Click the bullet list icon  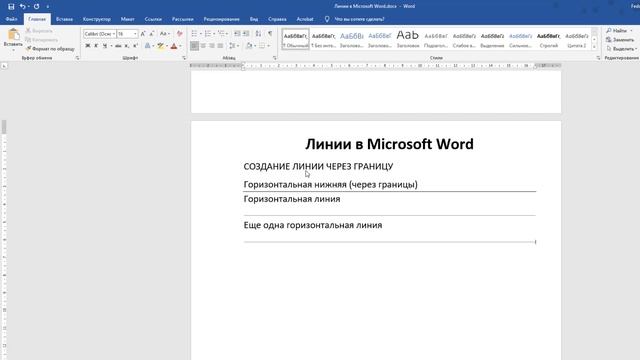[194, 33]
